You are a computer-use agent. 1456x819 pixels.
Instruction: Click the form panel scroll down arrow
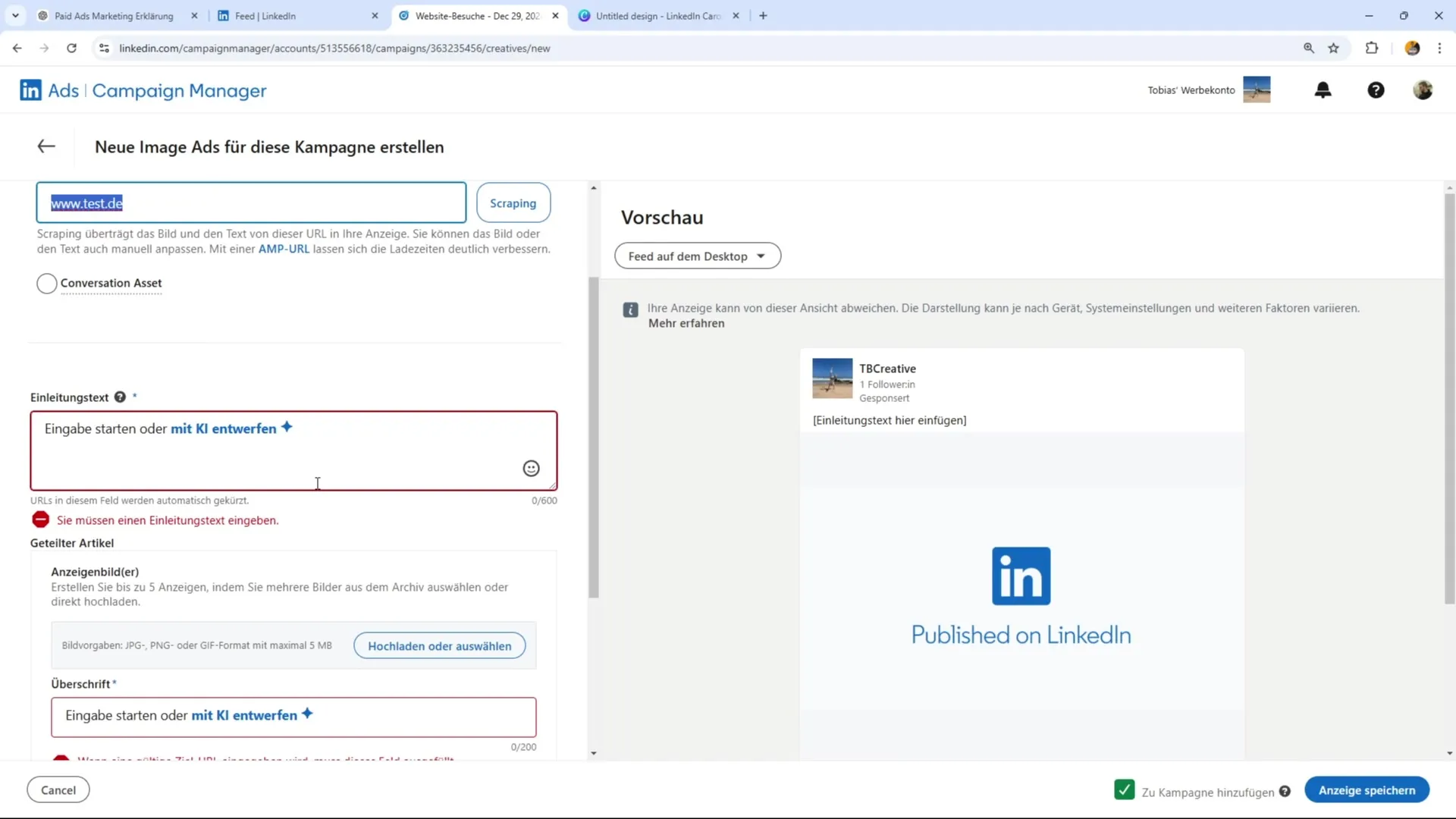594,754
